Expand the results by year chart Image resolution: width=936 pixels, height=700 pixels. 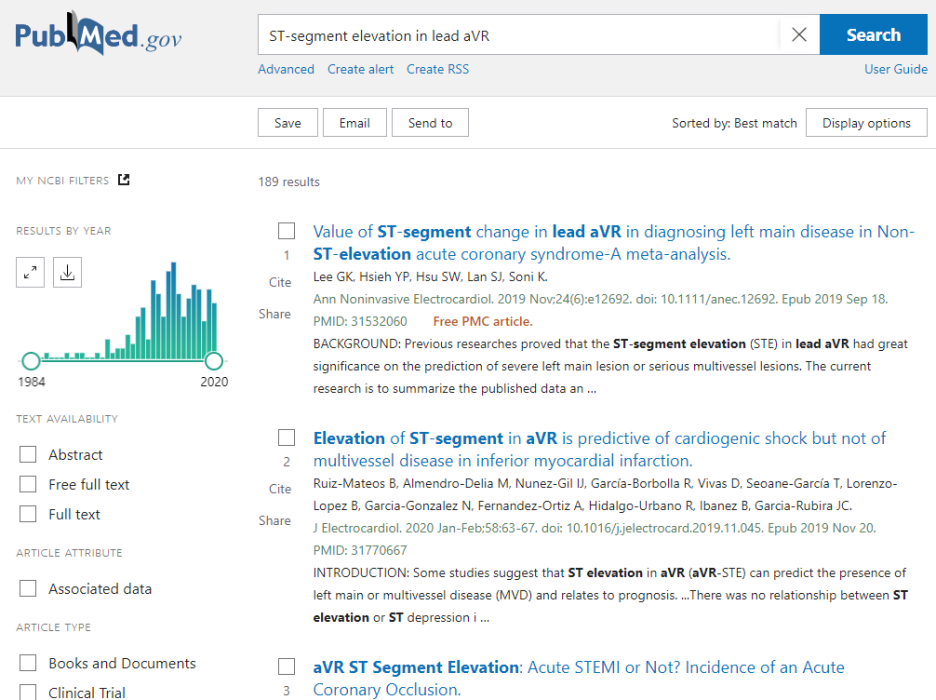click(x=30, y=273)
